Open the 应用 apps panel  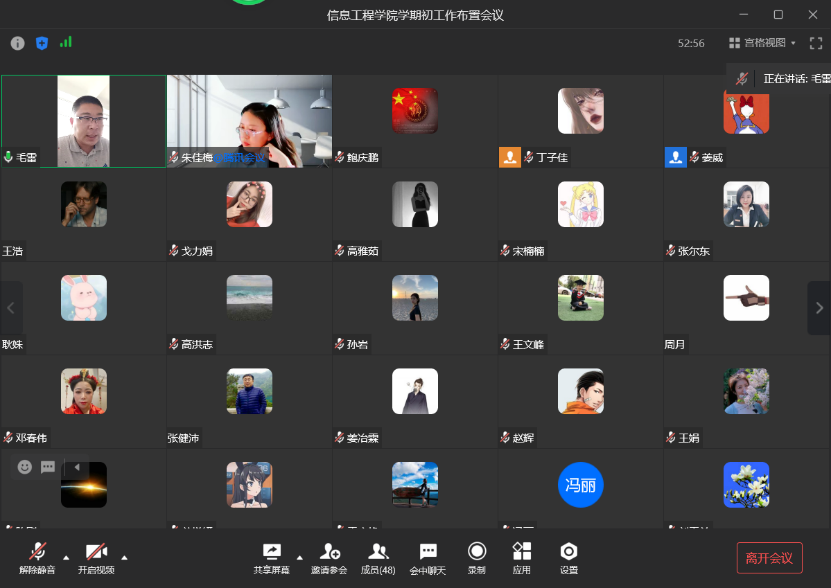pyautogui.click(x=521, y=557)
